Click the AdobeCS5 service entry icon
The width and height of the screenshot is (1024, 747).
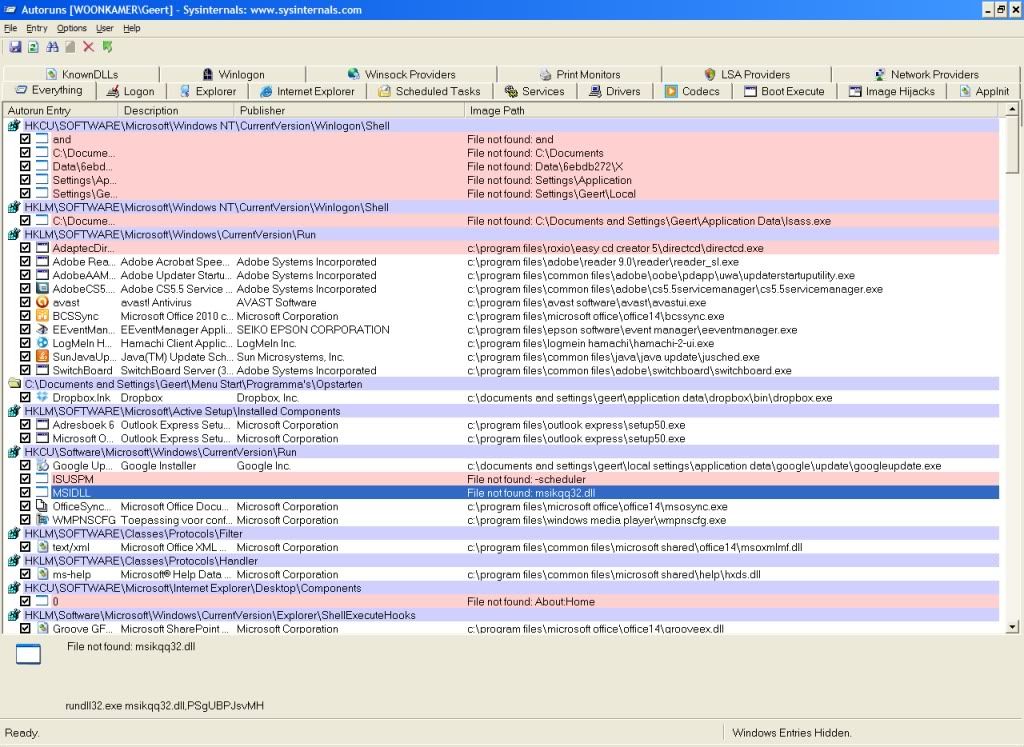(x=42, y=289)
